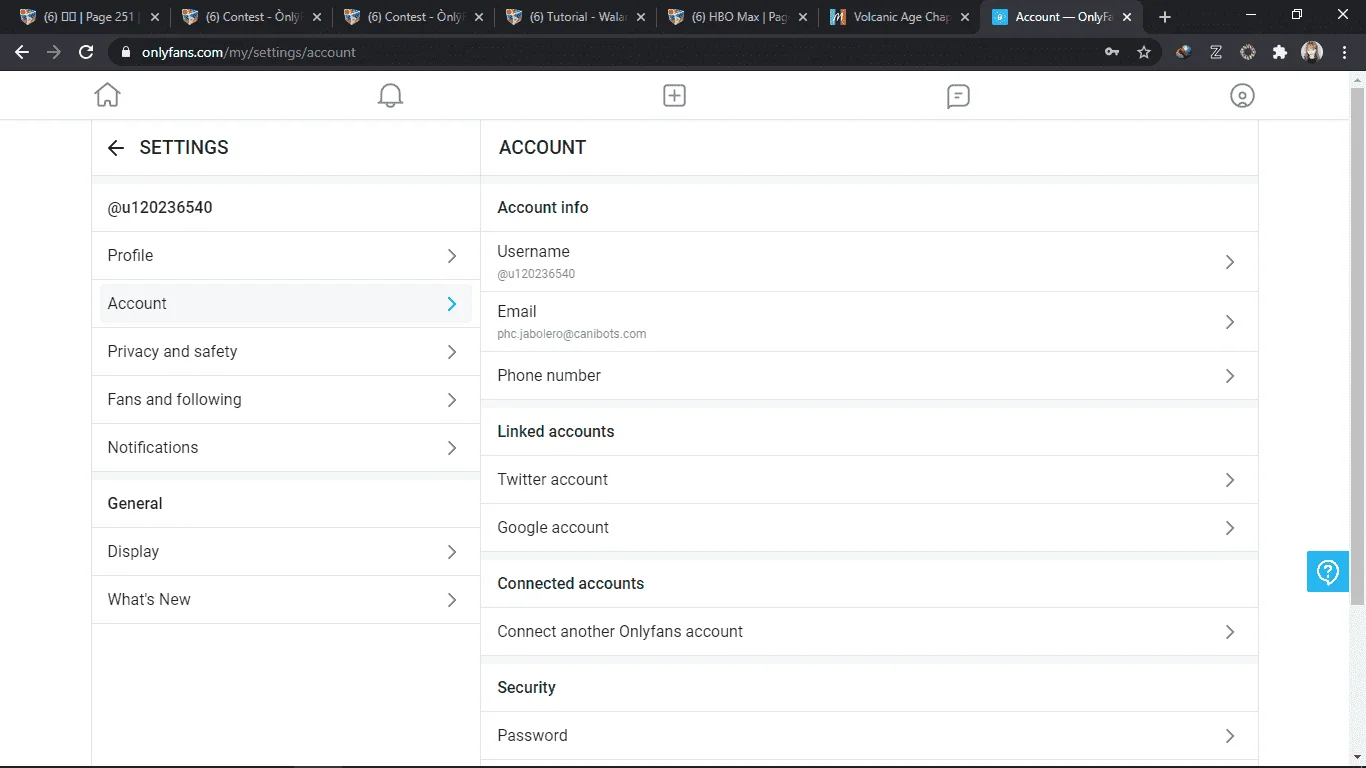Viewport: 1366px width, 768px height.
Task: Expand the Google account chevron
Action: tap(1230, 528)
